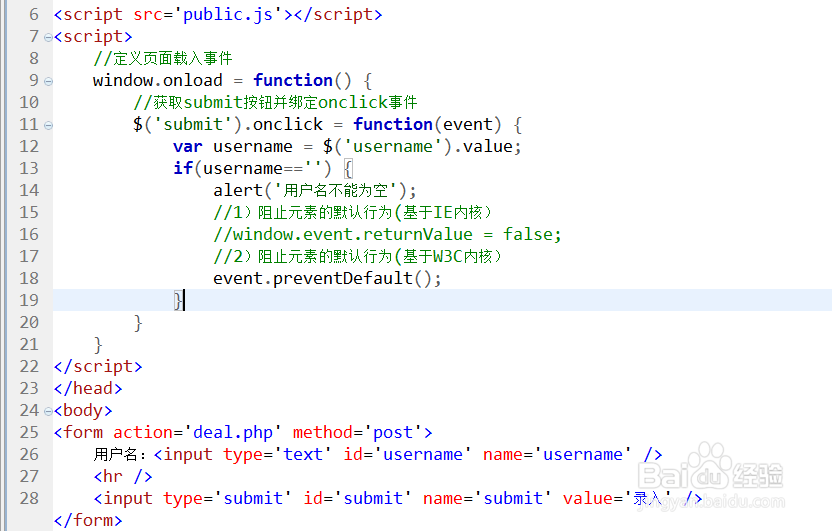Image resolution: width=832 pixels, height=531 pixels.
Task: Collapse the script block fold marker on line 7
Action: click(48, 38)
